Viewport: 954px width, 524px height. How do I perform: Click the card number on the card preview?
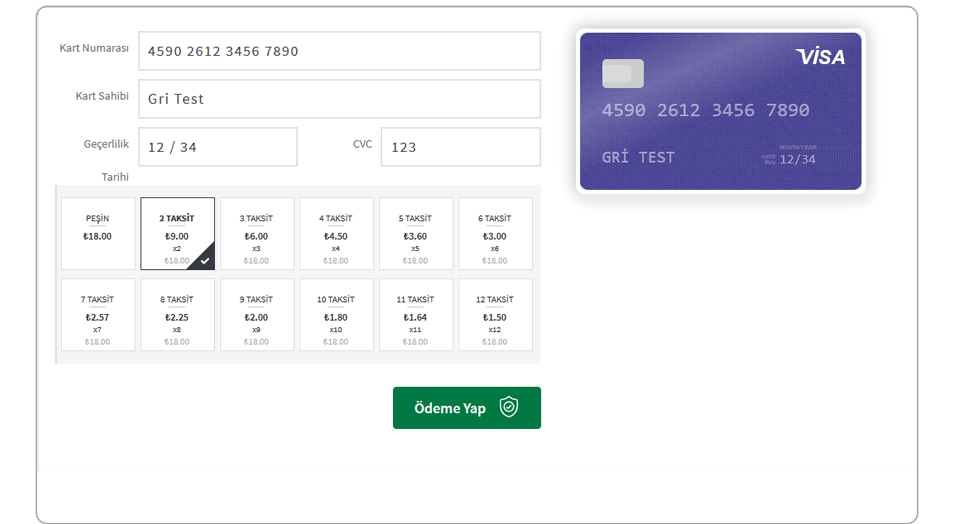705,110
